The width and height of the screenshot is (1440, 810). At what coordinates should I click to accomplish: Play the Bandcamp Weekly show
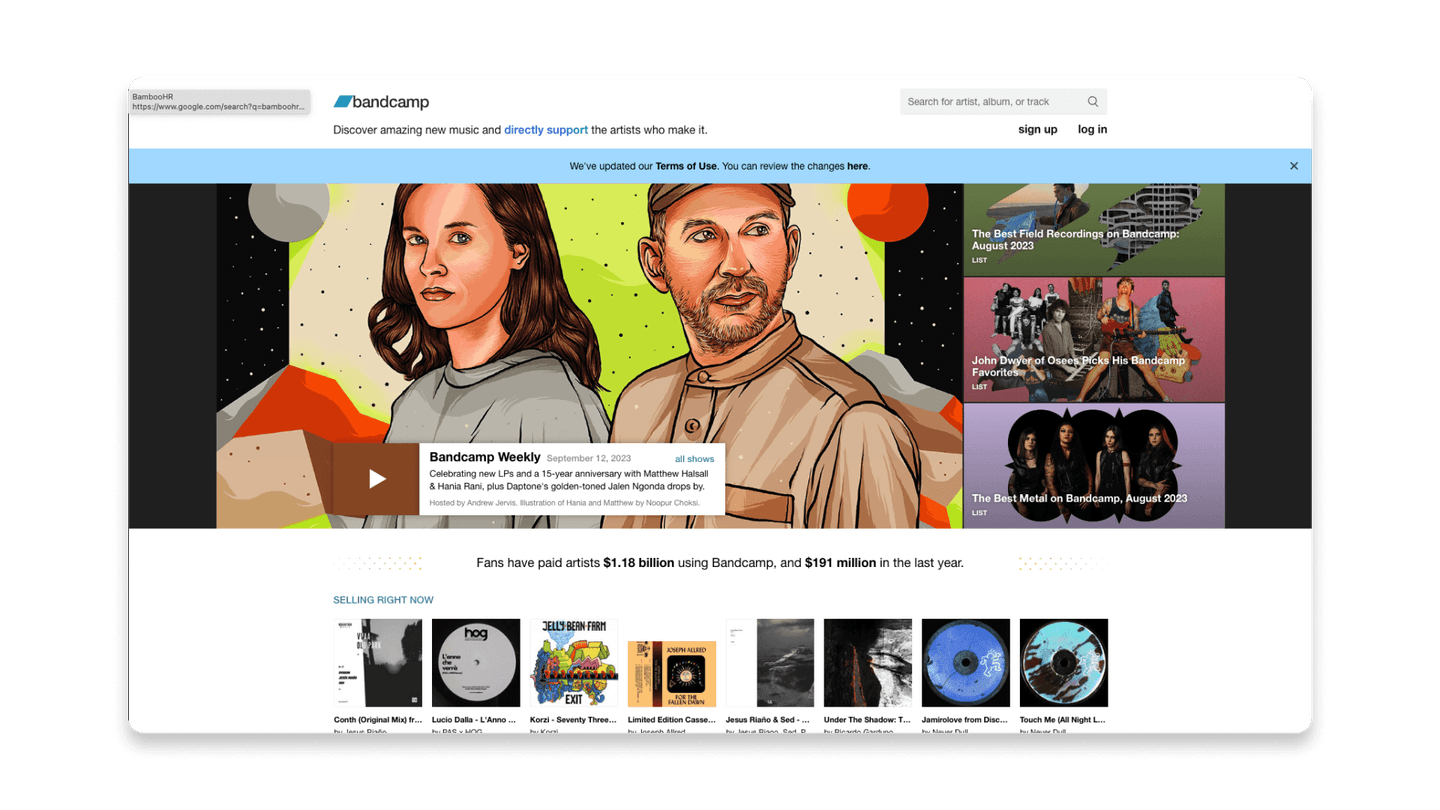point(376,479)
